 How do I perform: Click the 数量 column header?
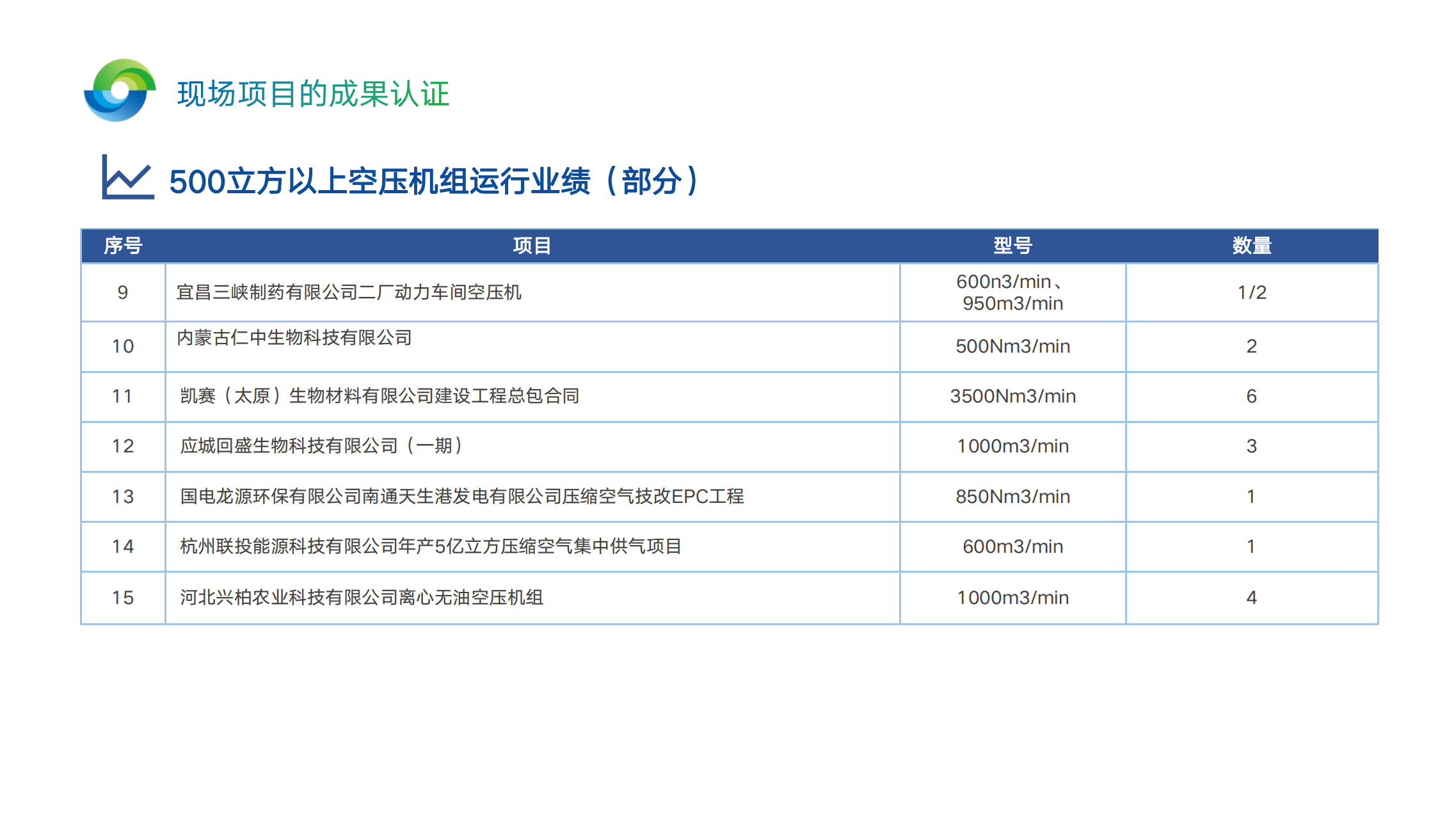pos(1252,246)
